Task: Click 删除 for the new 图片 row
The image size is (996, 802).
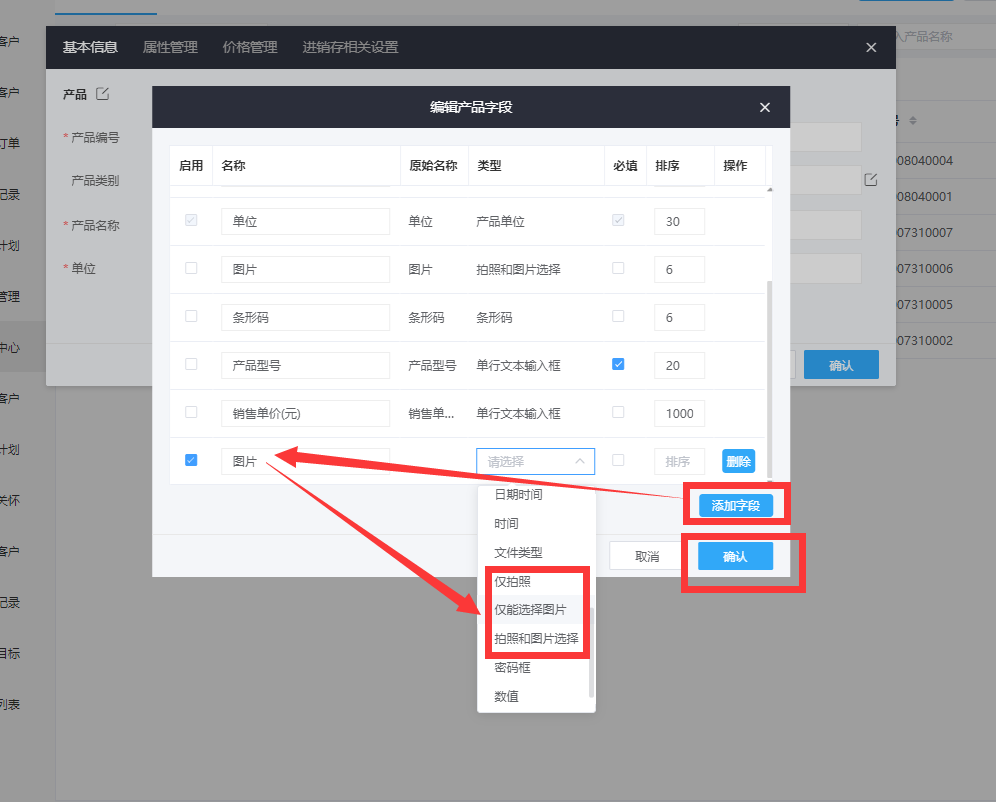Action: pyautogui.click(x=738, y=462)
